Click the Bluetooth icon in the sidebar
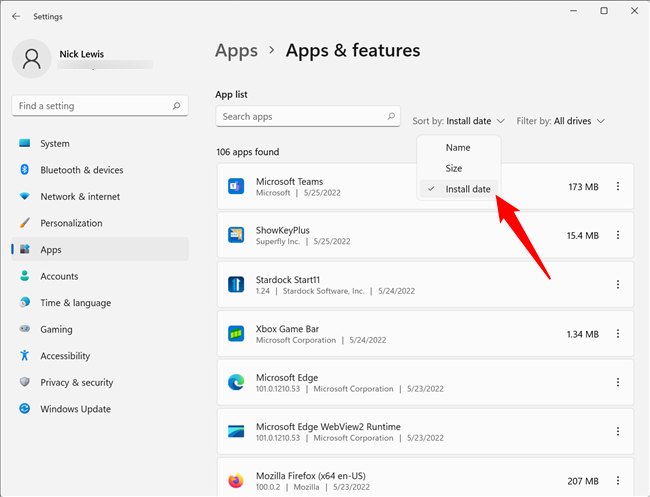650x497 pixels. click(x=24, y=170)
